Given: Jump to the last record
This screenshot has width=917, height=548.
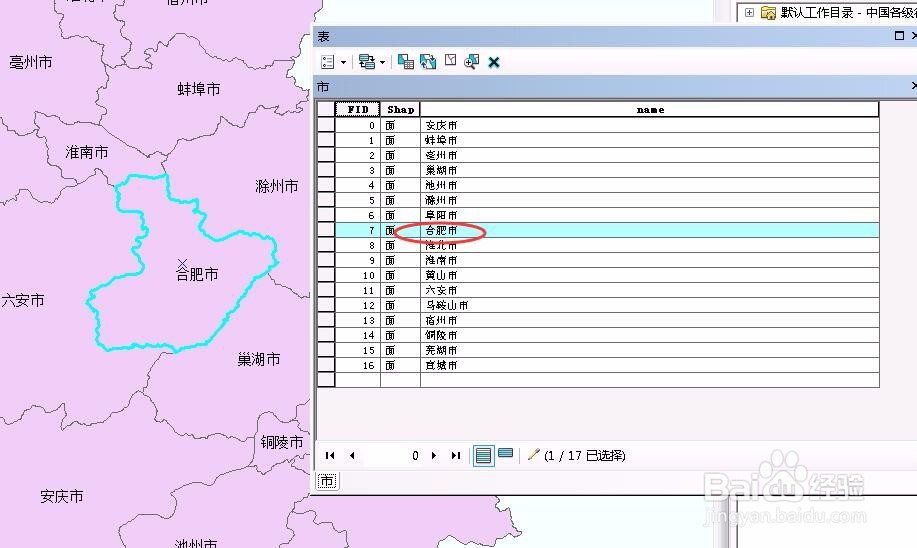Looking at the screenshot, I should [456, 455].
